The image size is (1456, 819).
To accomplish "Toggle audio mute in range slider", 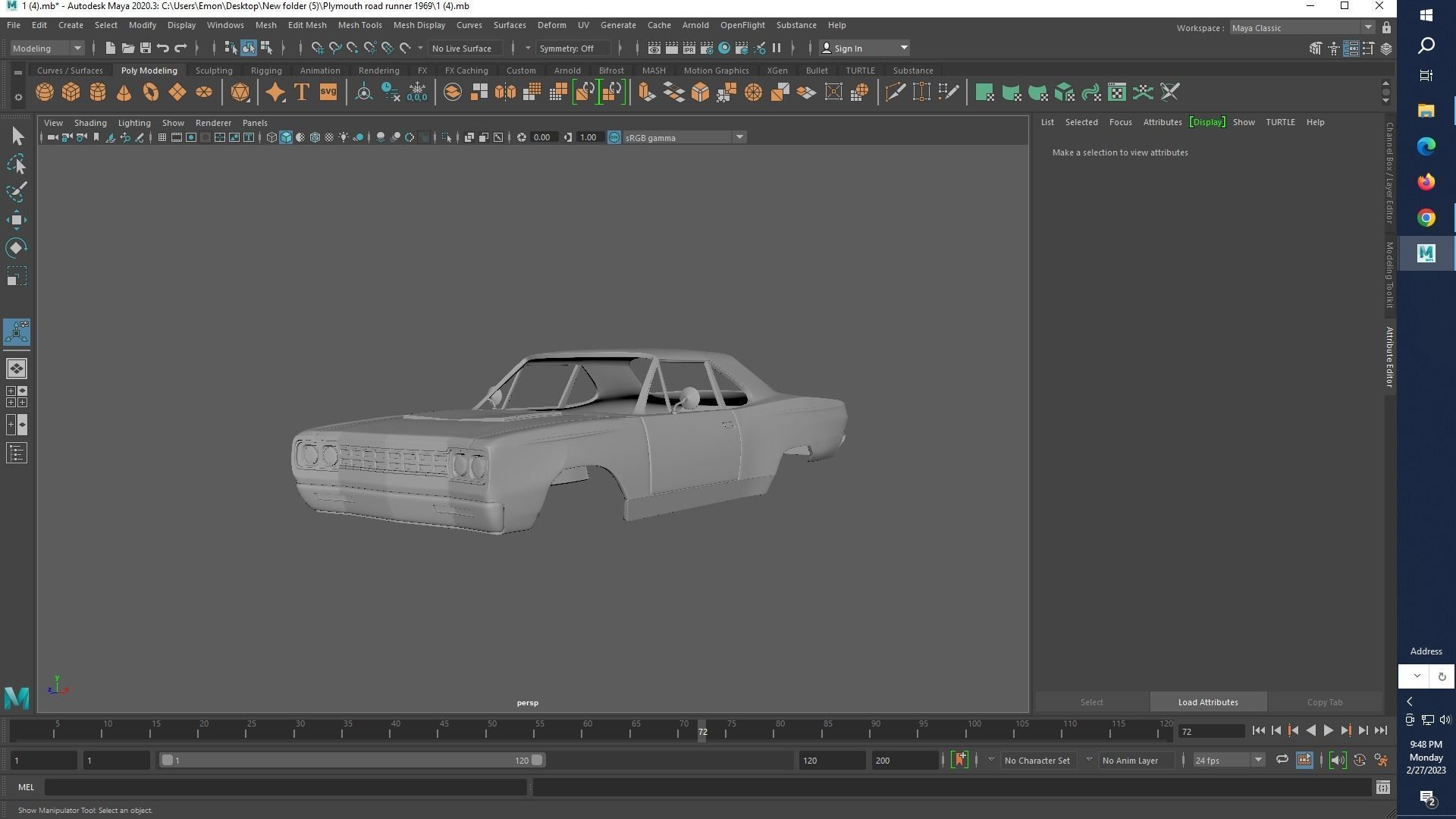I will pyautogui.click(x=1338, y=760).
